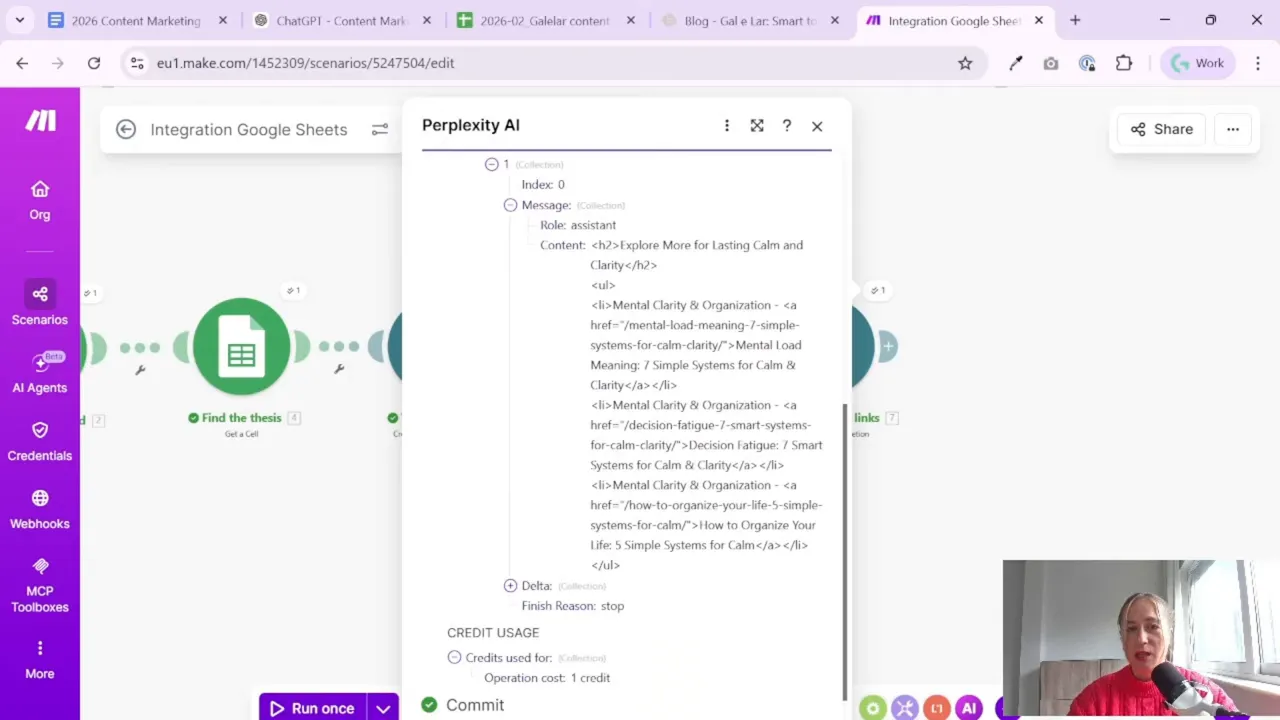Bookmark this page with the star icon

[x=965, y=63]
